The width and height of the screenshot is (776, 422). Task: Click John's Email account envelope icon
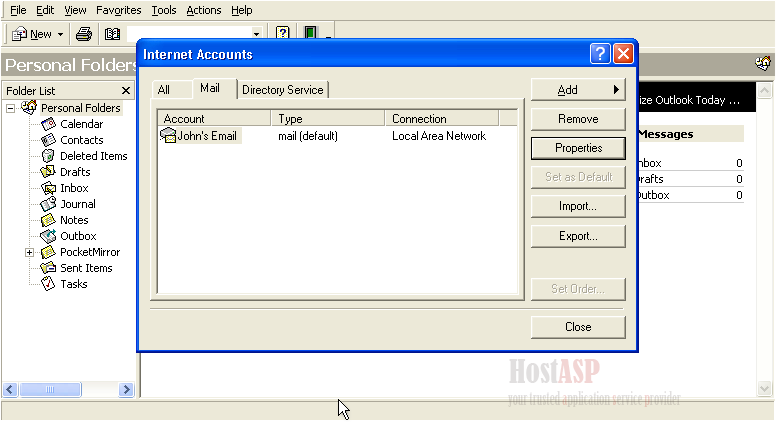click(168, 135)
